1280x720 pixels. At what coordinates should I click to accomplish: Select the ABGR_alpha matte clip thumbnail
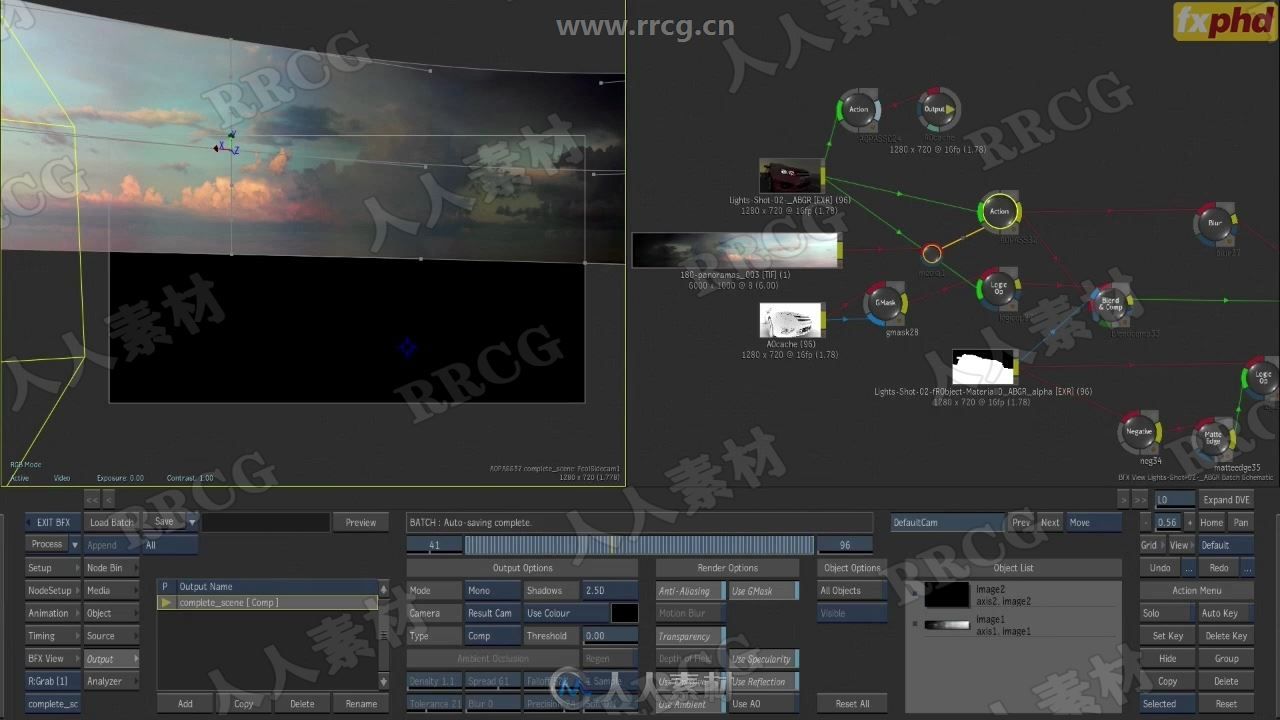pos(983,367)
